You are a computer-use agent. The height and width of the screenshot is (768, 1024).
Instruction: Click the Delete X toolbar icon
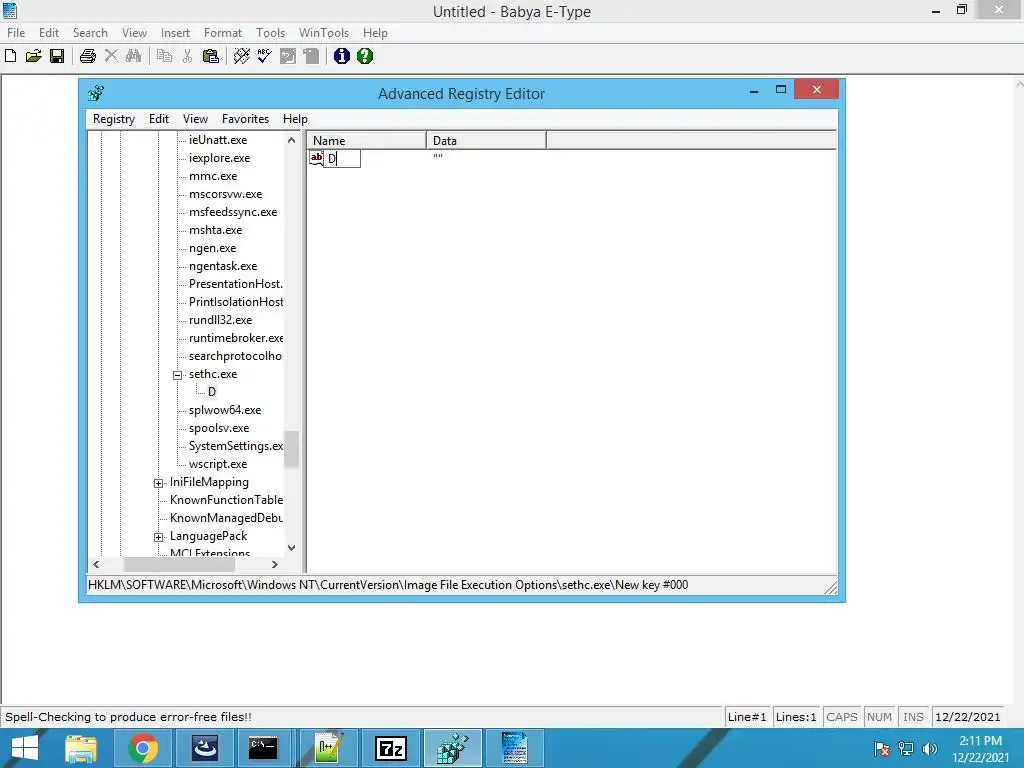(111, 56)
